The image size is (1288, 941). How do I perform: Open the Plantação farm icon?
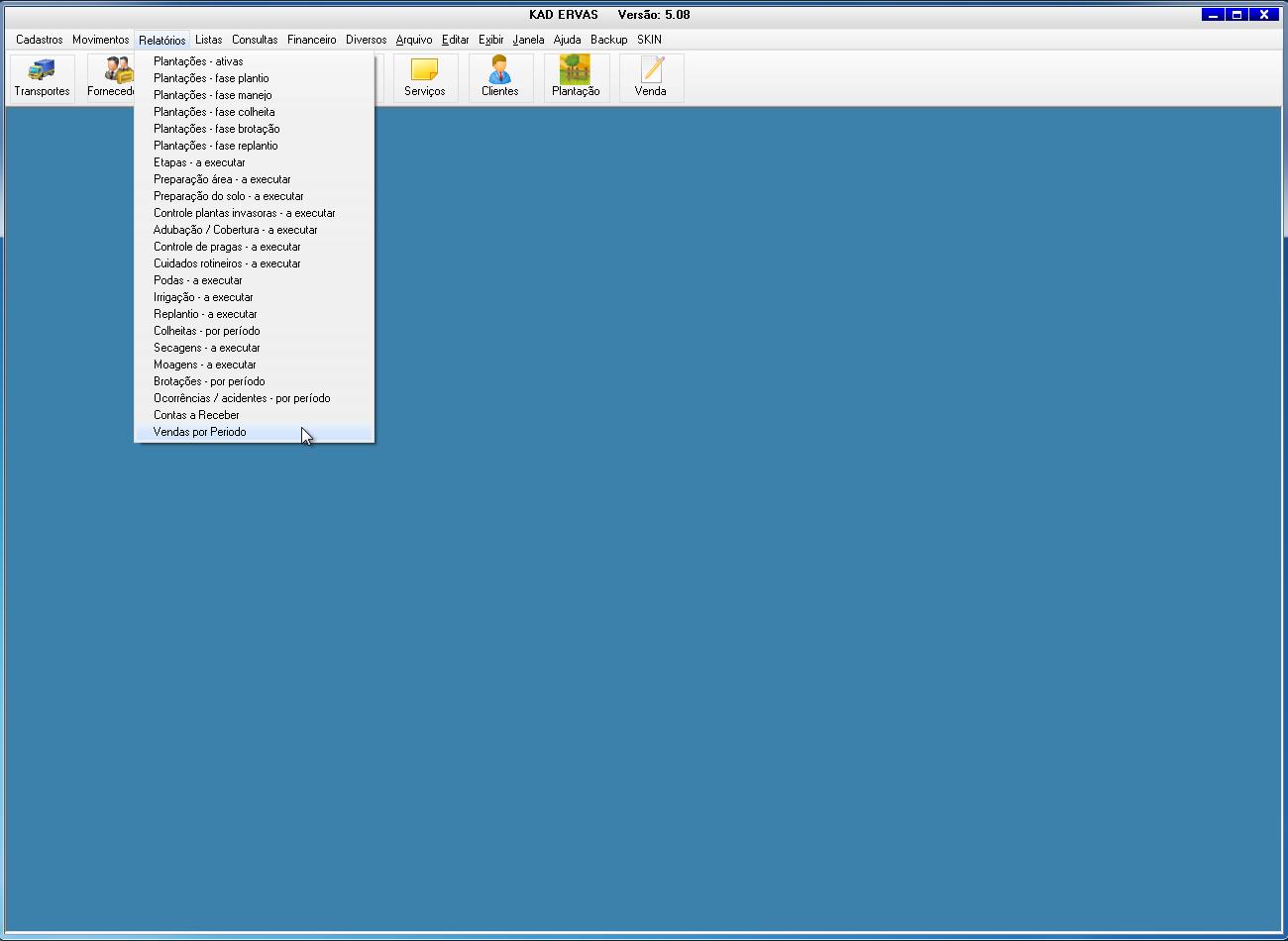tap(576, 77)
